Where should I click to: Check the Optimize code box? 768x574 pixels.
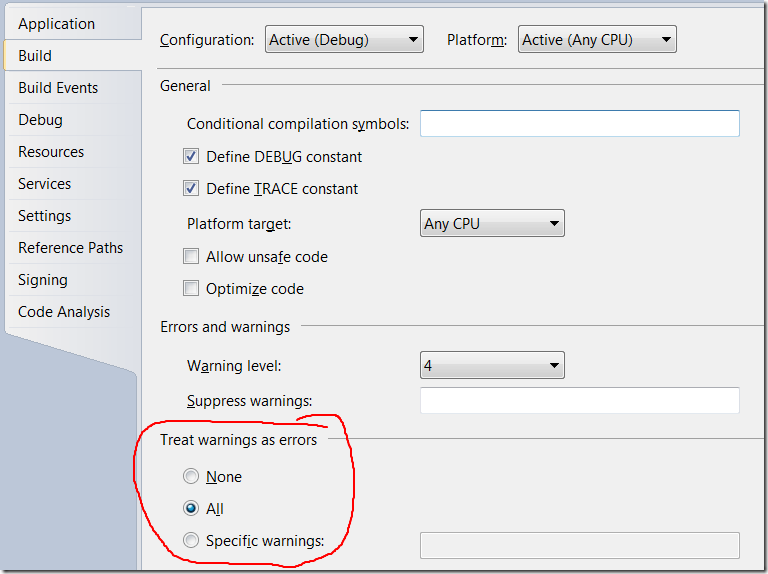pos(191,289)
